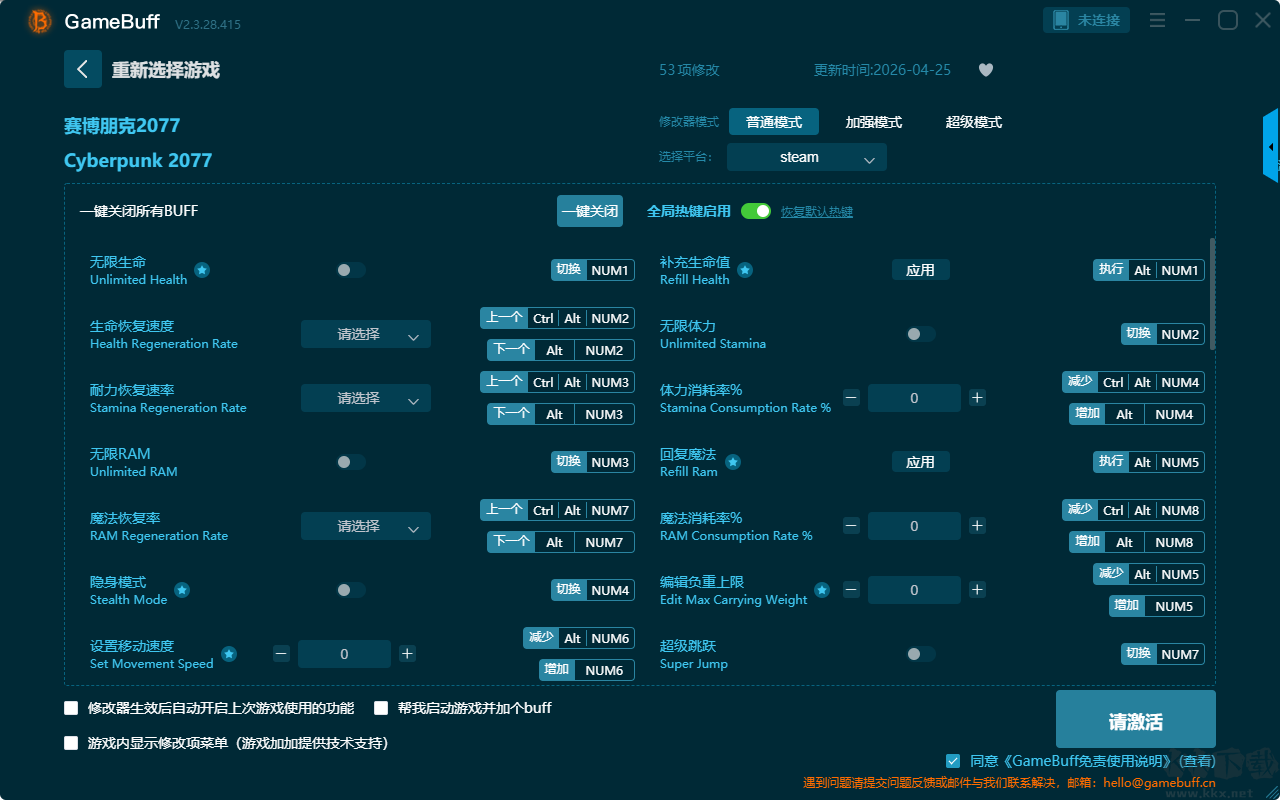Expand the blue side panel arrow

pos(1271,146)
